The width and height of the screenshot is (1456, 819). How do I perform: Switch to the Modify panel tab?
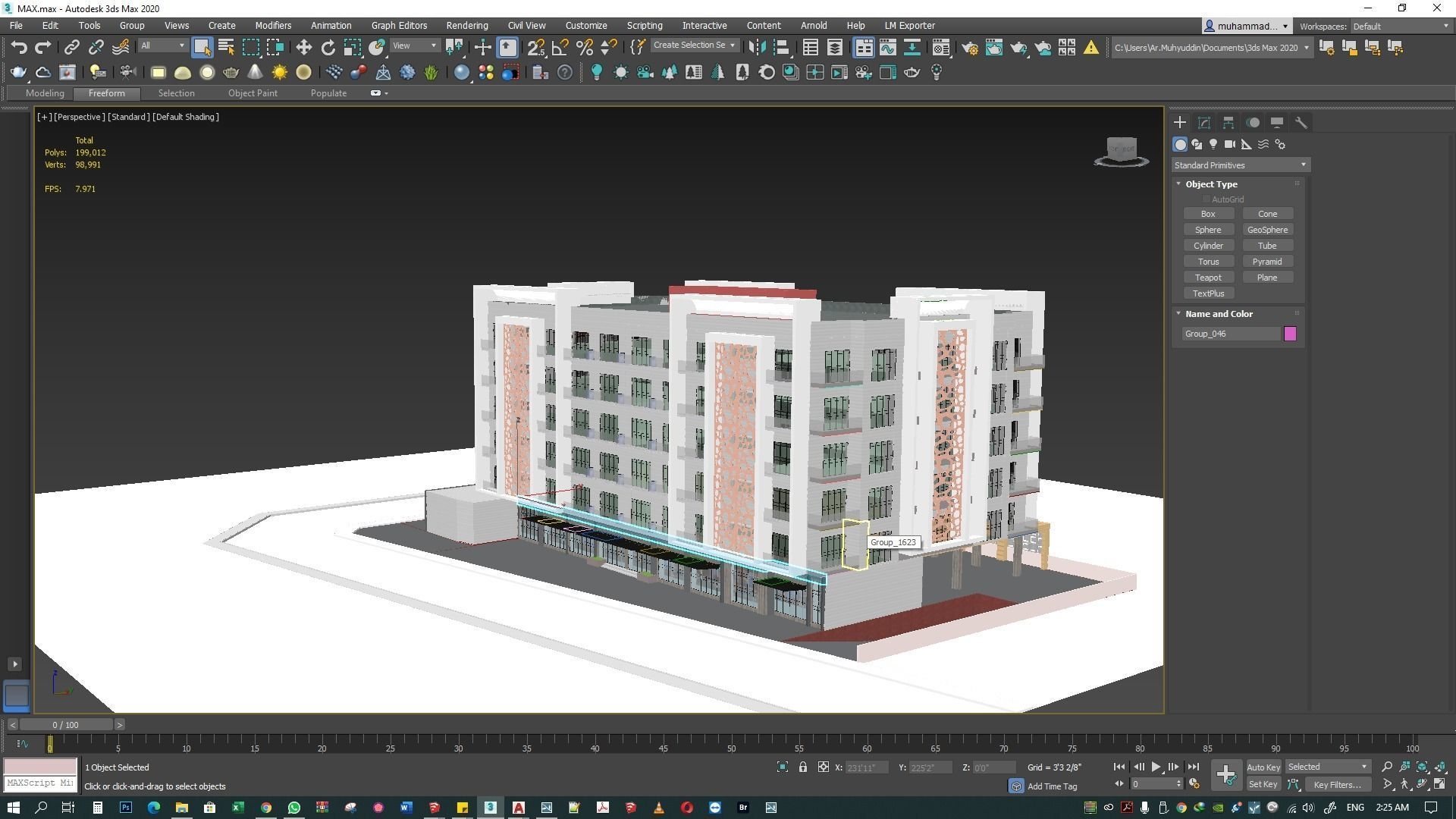tap(1204, 122)
